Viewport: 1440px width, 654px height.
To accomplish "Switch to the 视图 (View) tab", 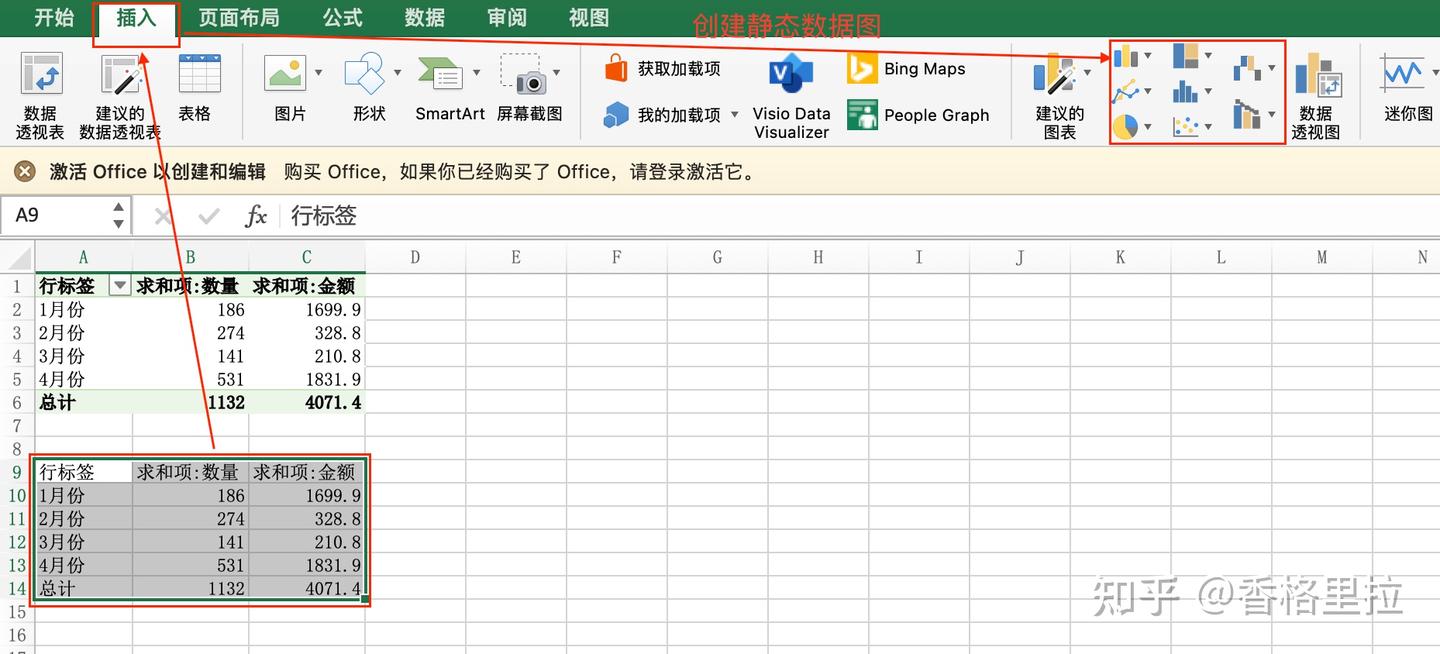I will tap(589, 18).
